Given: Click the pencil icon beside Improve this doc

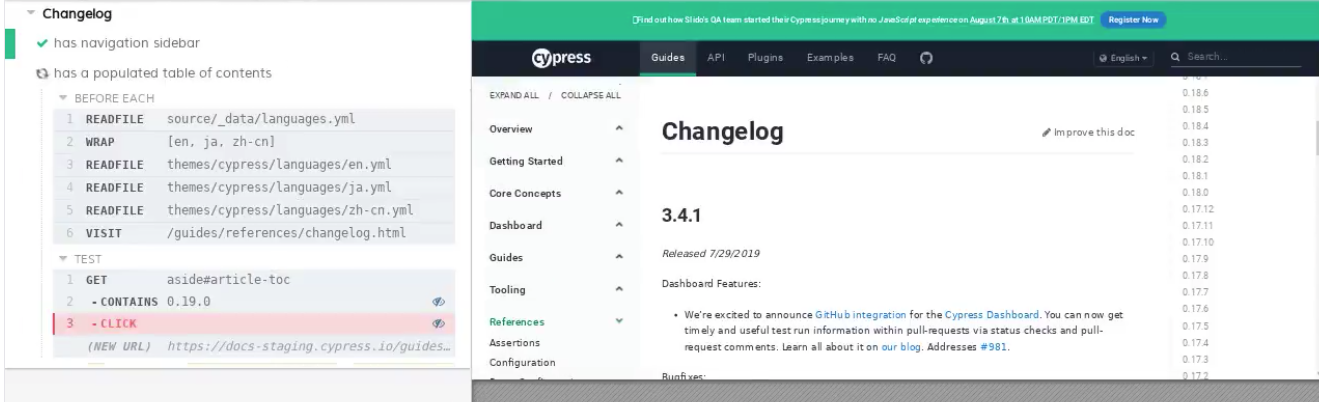Looking at the screenshot, I should coord(1046,132).
